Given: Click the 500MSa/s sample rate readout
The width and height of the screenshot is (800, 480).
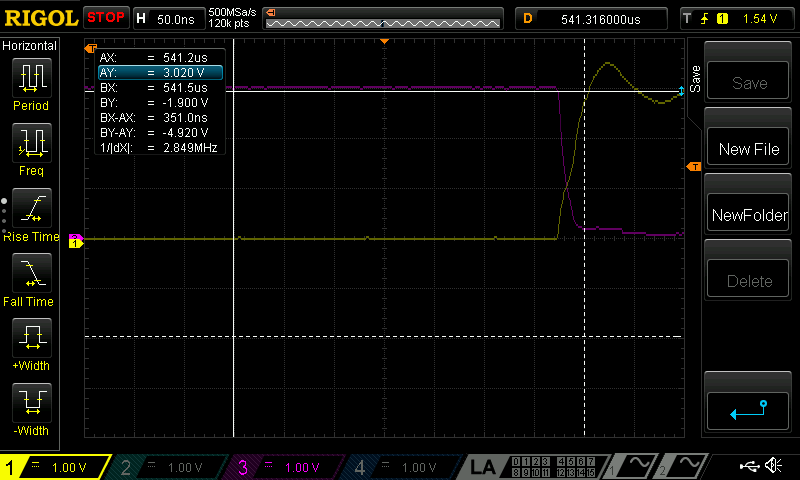Looking at the screenshot, I should 232,12.
